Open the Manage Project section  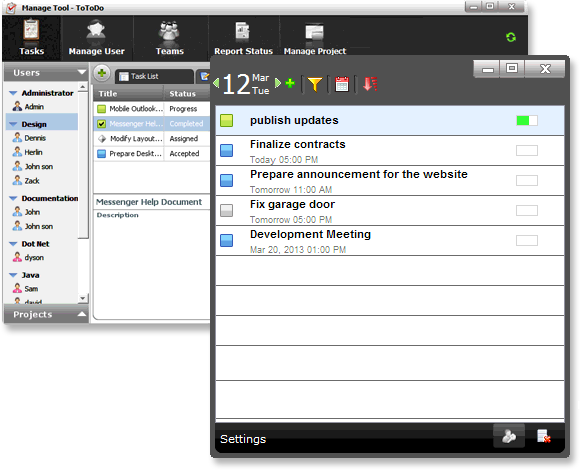(x=315, y=38)
